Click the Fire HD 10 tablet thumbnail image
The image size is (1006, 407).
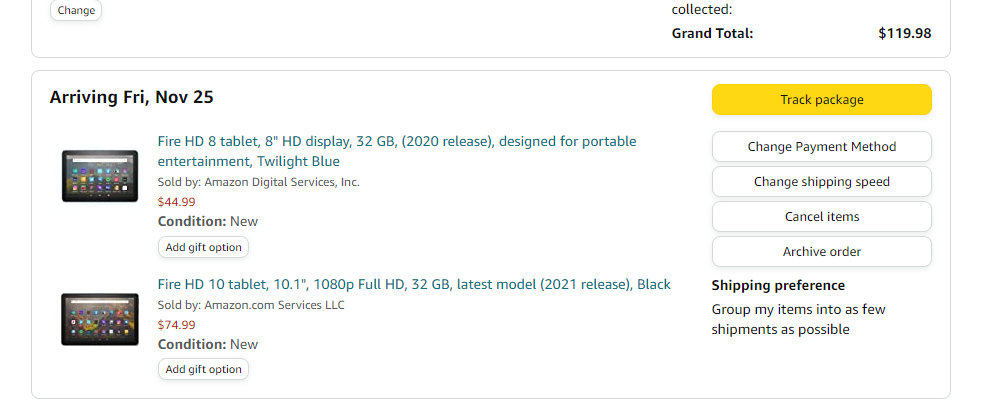click(100, 319)
